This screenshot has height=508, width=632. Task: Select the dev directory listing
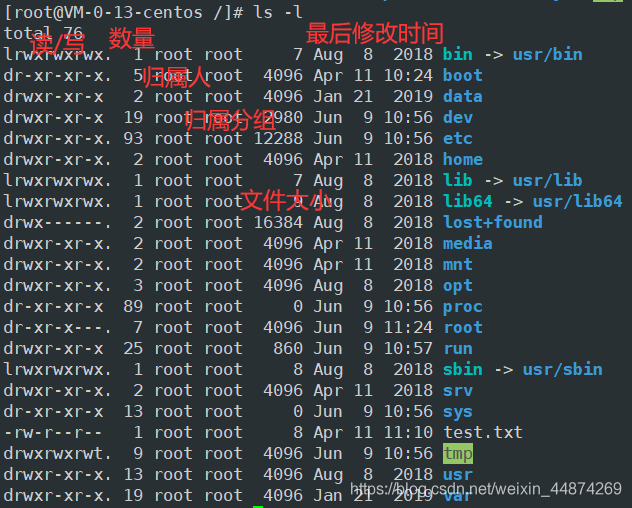click(457, 117)
